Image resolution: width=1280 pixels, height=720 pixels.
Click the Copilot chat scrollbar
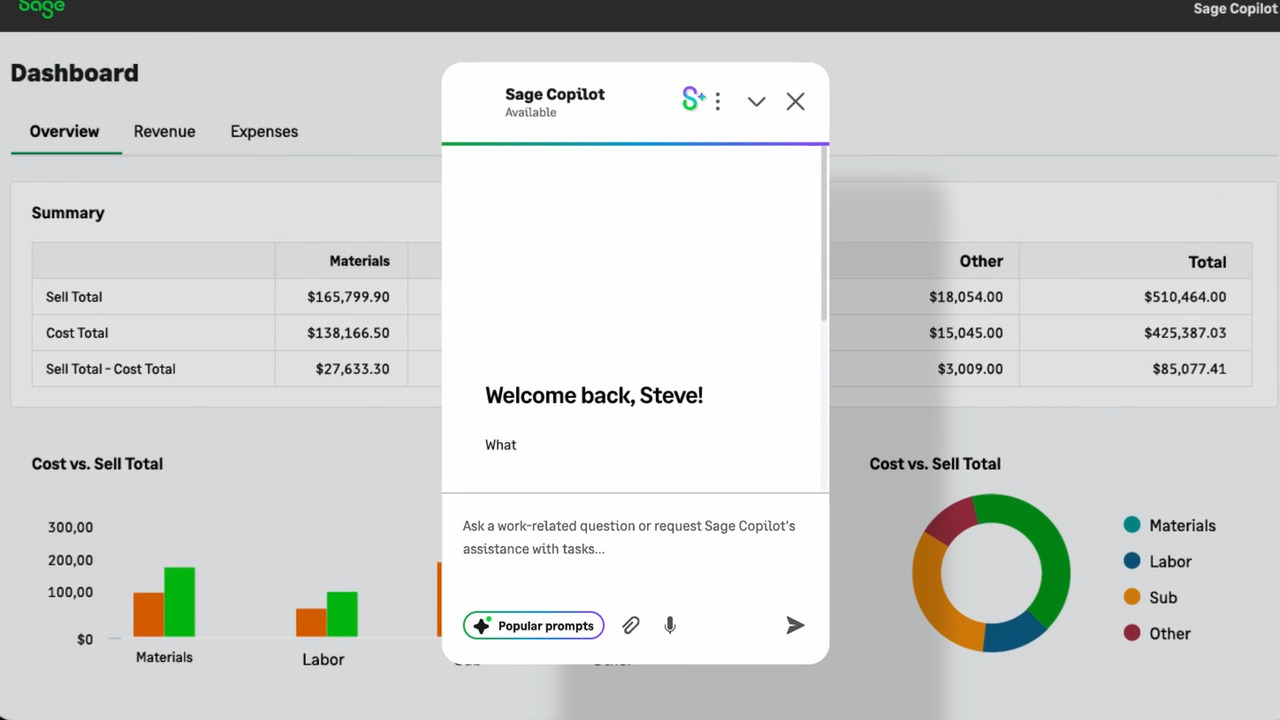[x=824, y=235]
